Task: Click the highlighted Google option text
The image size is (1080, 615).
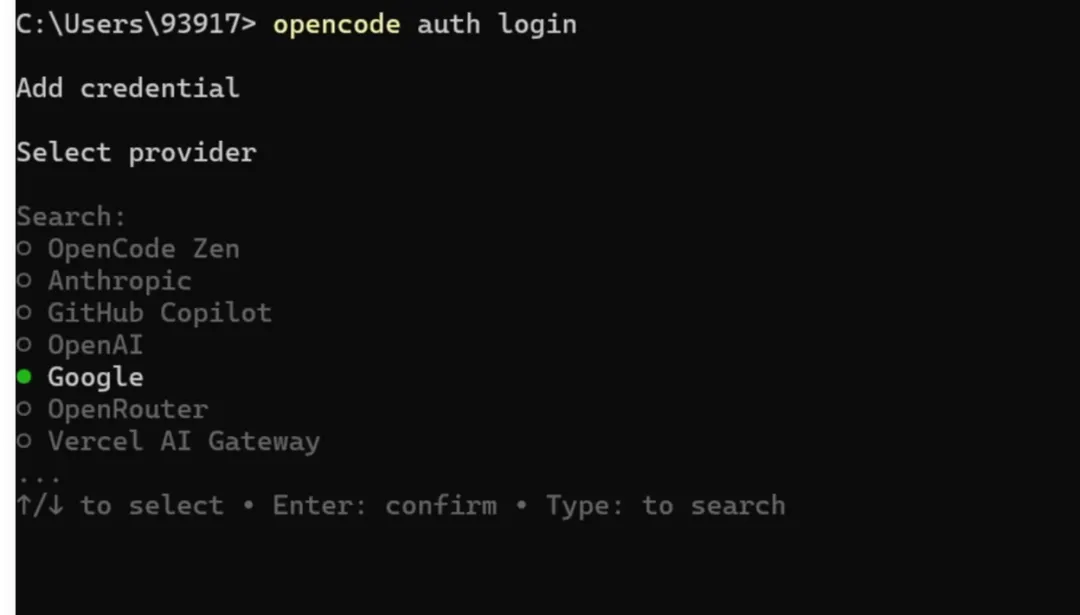Action: click(95, 377)
